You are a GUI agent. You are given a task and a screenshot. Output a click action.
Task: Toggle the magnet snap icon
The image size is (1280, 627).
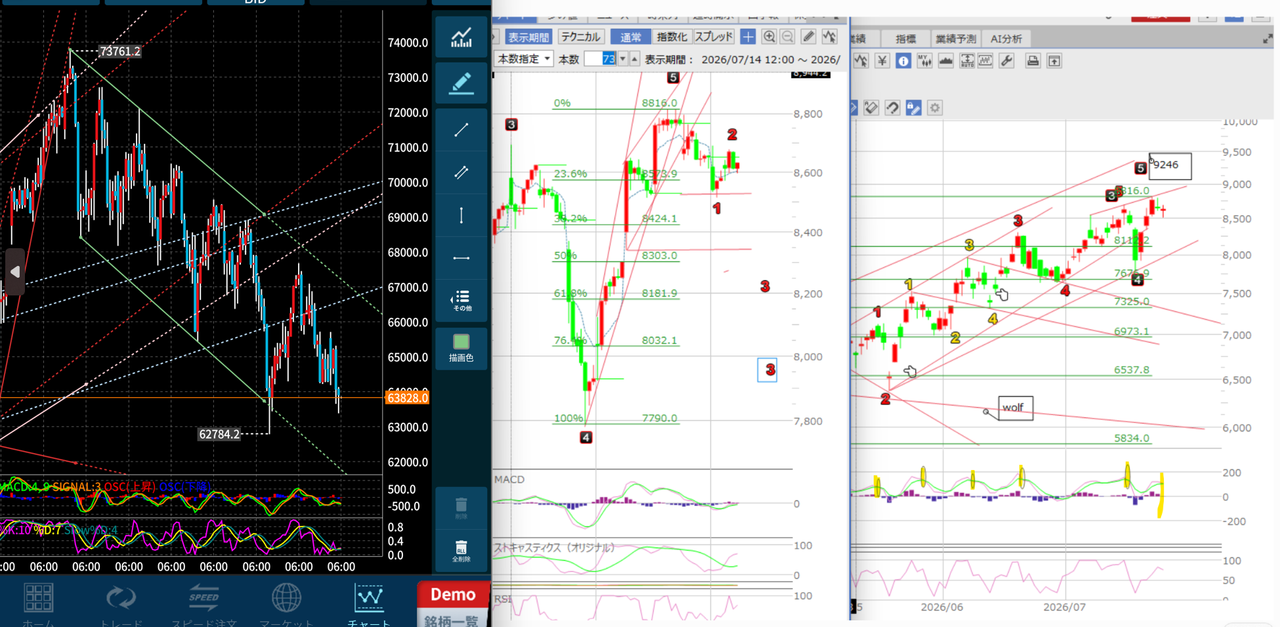tap(892, 108)
